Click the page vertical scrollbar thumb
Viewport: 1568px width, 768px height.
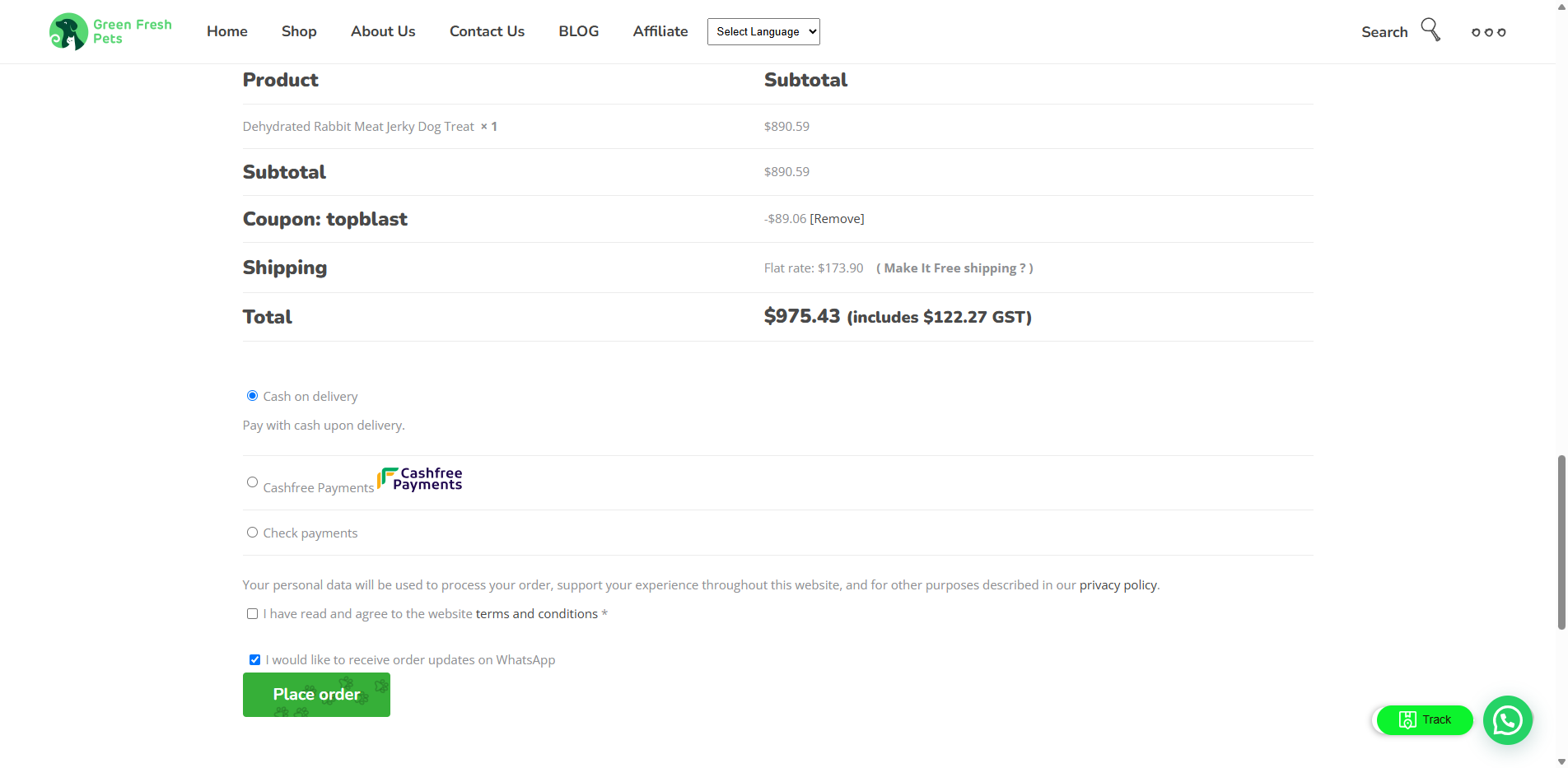pos(1561,542)
